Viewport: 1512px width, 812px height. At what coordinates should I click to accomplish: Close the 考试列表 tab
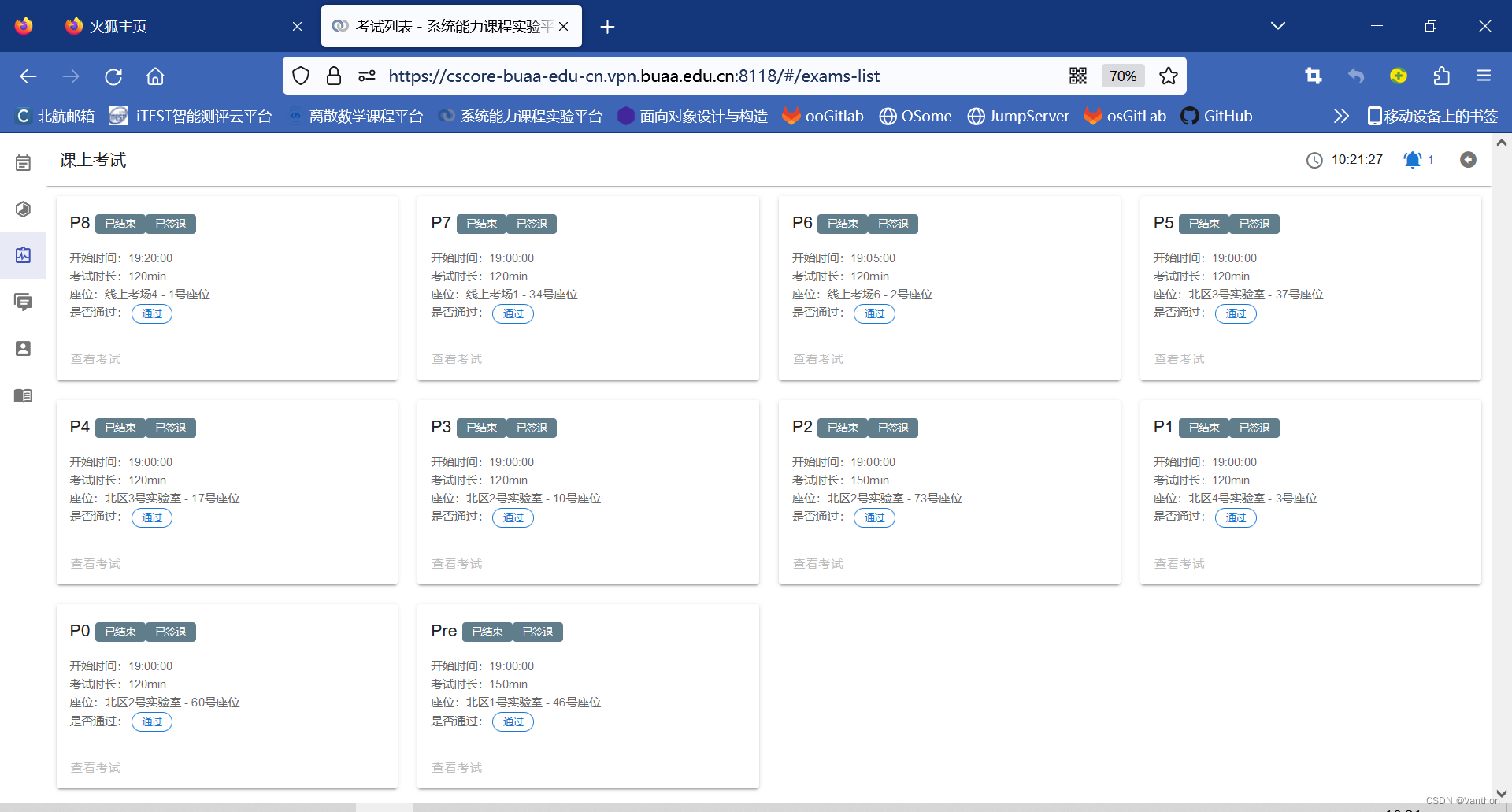coord(564,26)
